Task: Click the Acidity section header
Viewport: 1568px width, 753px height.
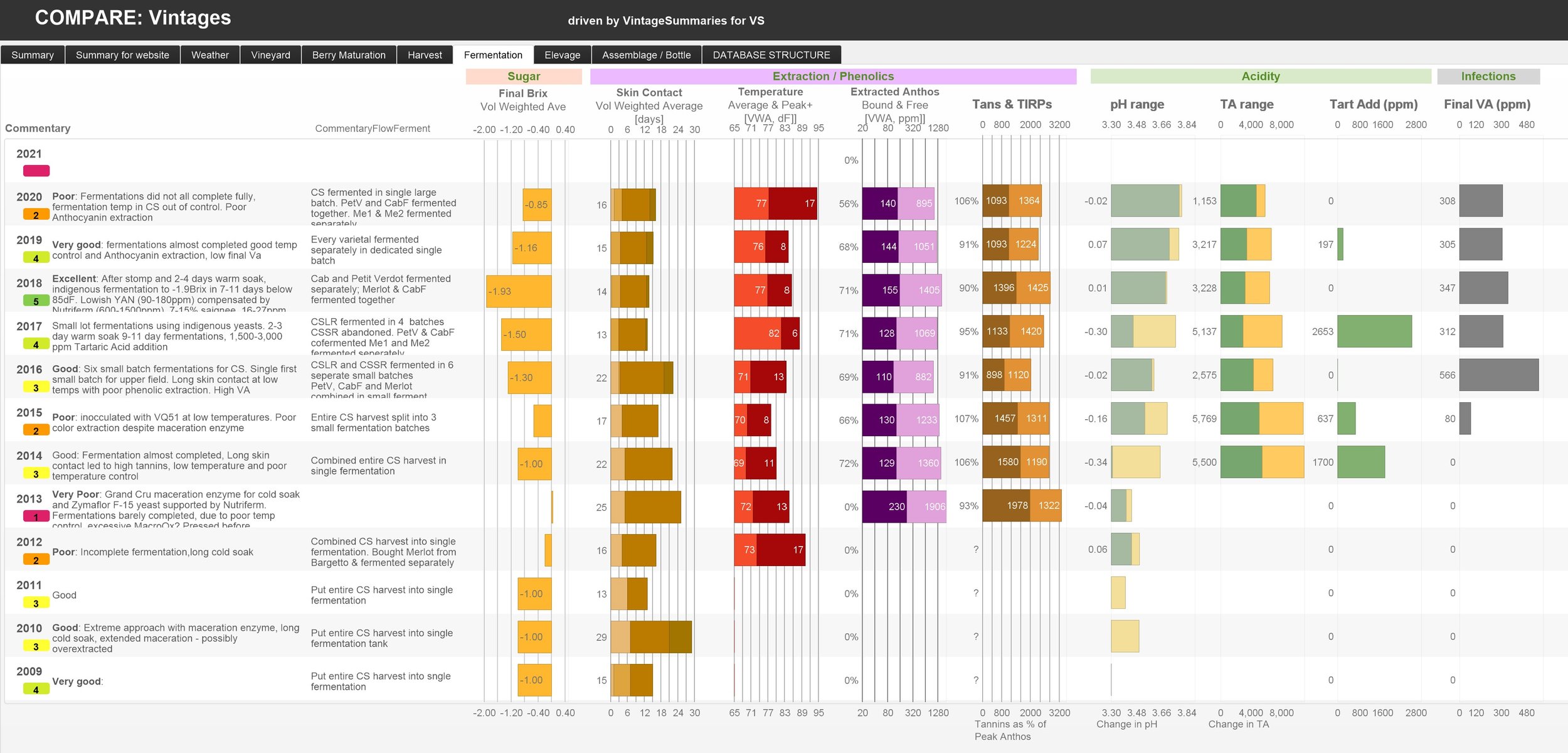Action: (1261, 77)
